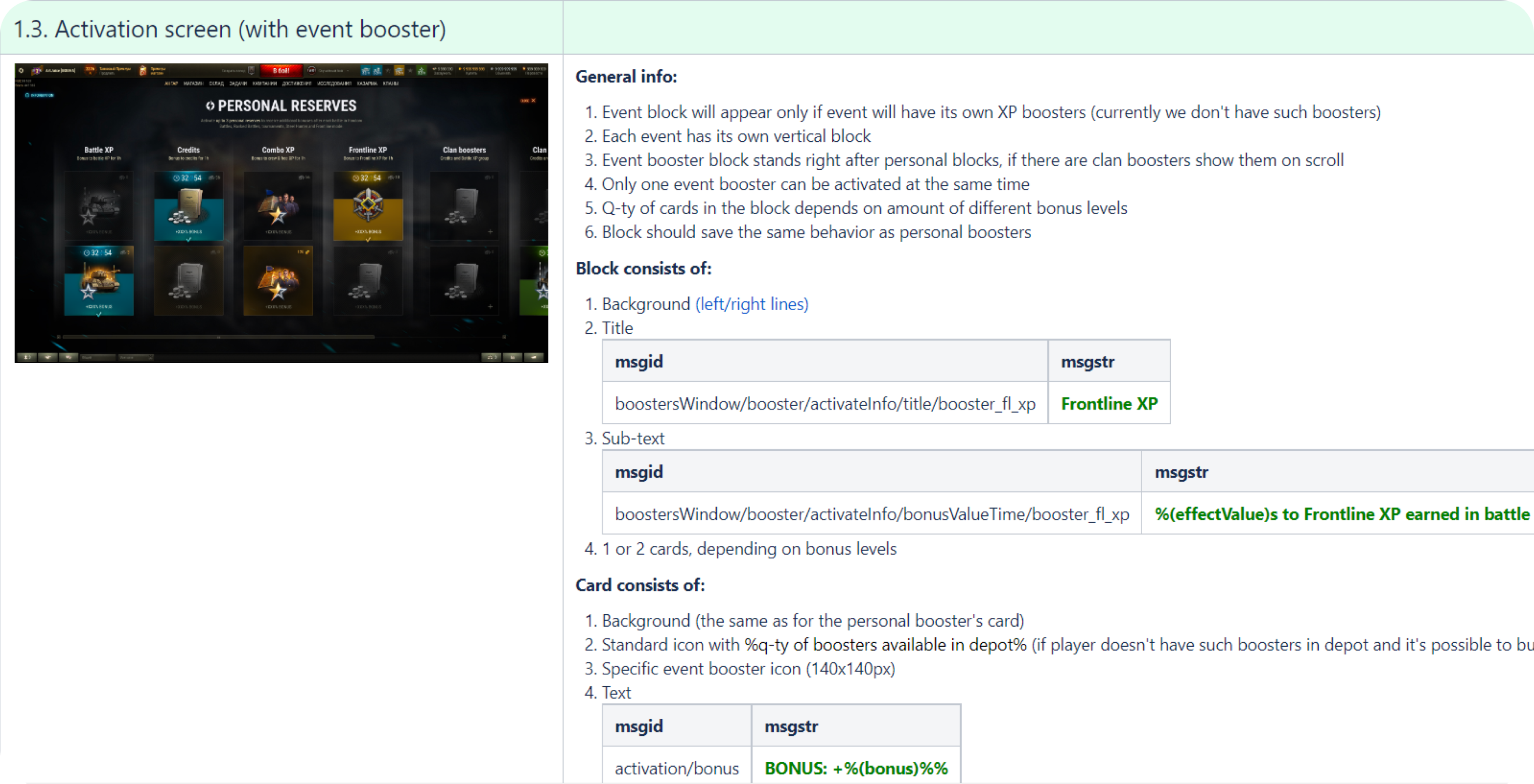1534x784 pixels.
Task: Click the '1.3. Activation screen (with event booster)' heading
Action: click(x=229, y=29)
